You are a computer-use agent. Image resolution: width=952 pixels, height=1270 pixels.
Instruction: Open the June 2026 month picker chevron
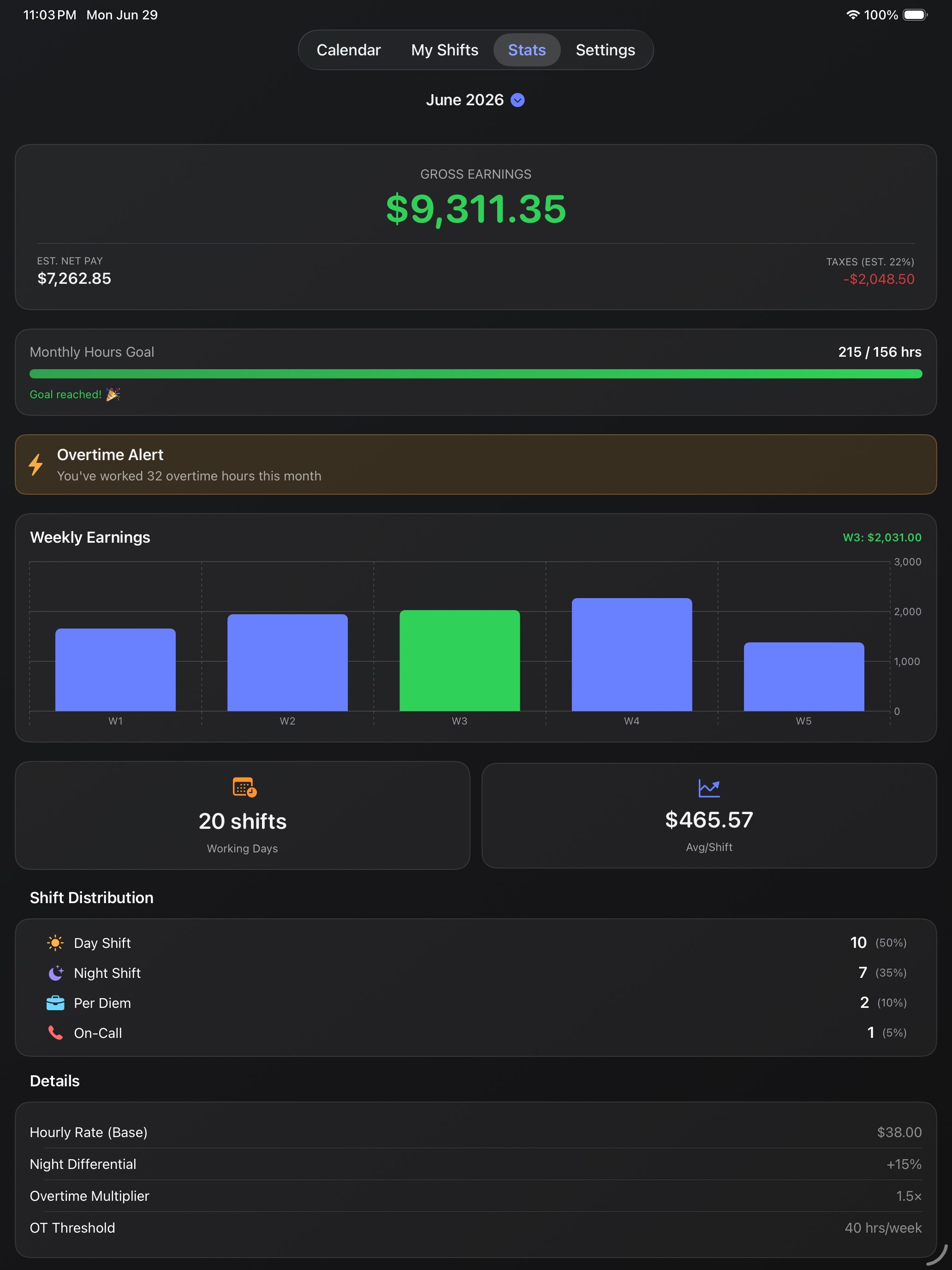[x=518, y=100]
